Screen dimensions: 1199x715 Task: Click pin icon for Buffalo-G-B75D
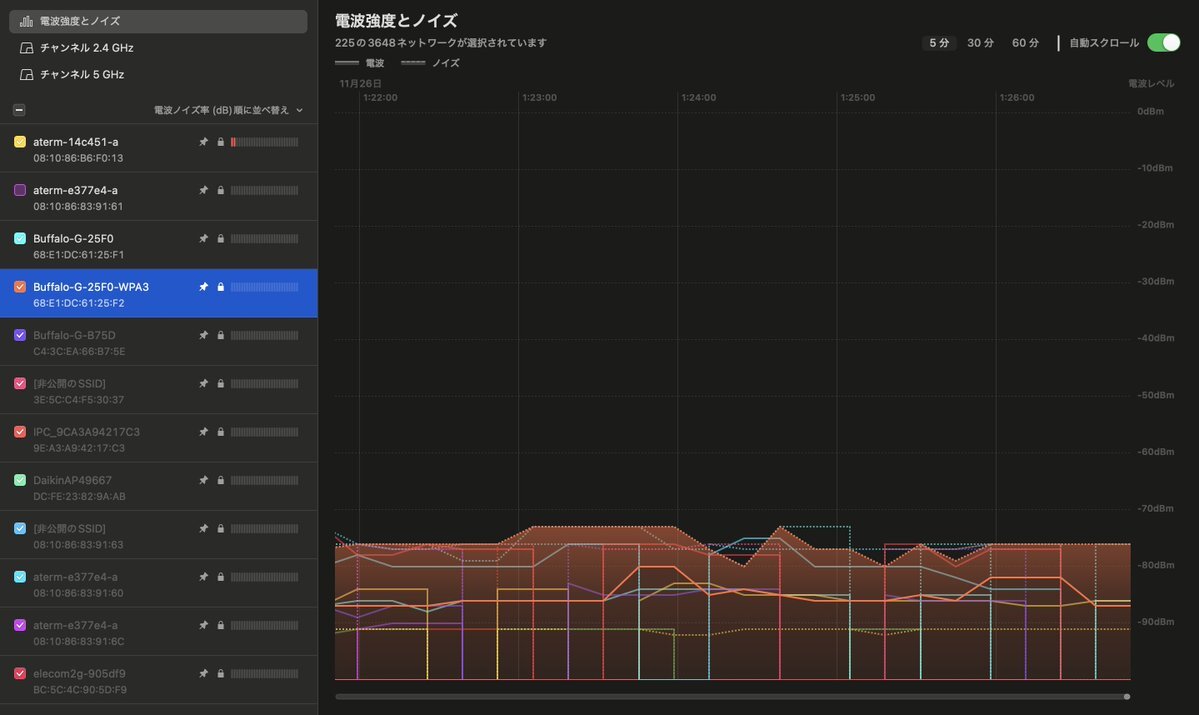(x=204, y=335)
